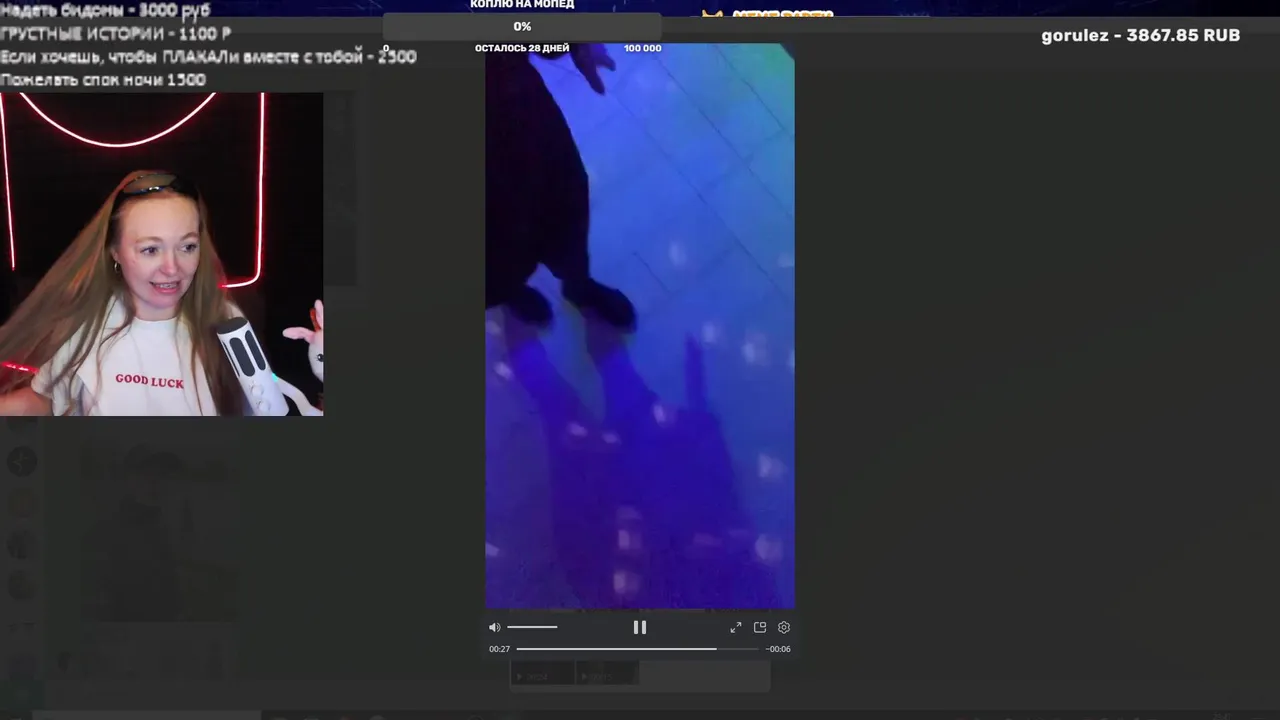Click the vertical video frame
Screen dimensions: 1280x720
coord(640,326)
